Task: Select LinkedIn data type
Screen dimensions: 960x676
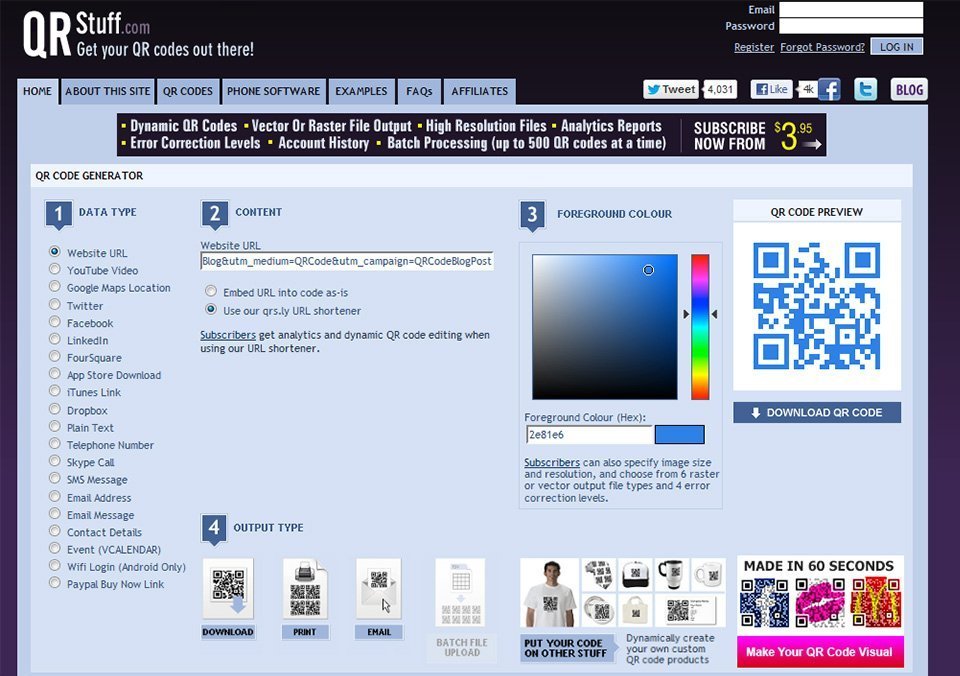Action: 54,339
